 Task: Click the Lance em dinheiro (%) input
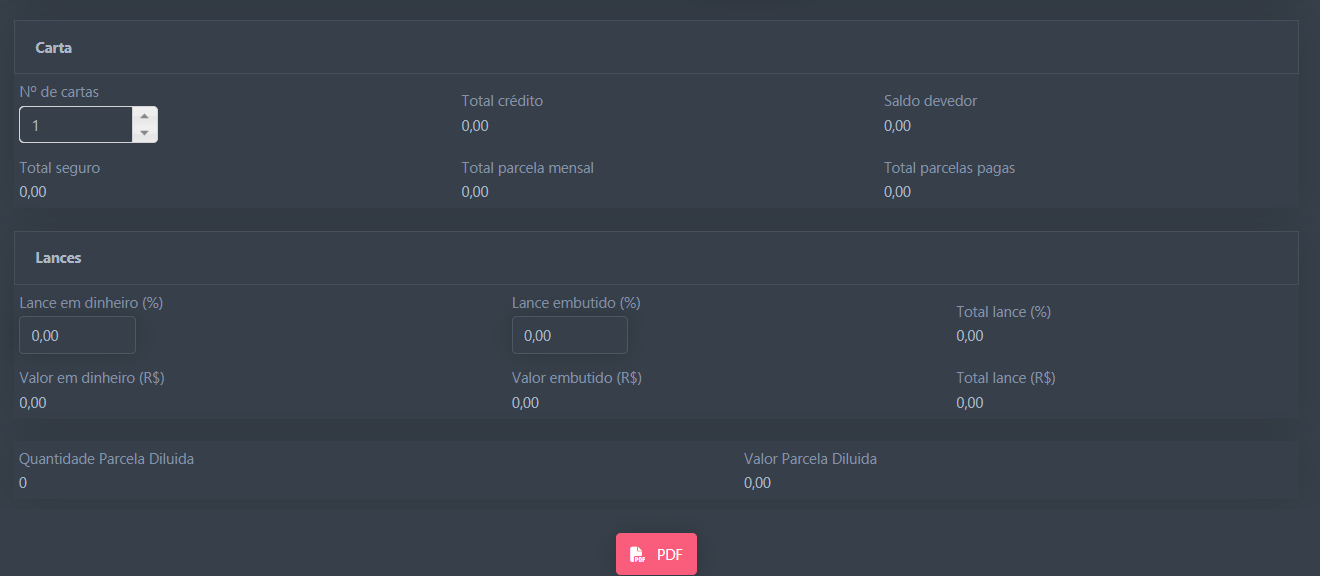click(x=77, y=335)
